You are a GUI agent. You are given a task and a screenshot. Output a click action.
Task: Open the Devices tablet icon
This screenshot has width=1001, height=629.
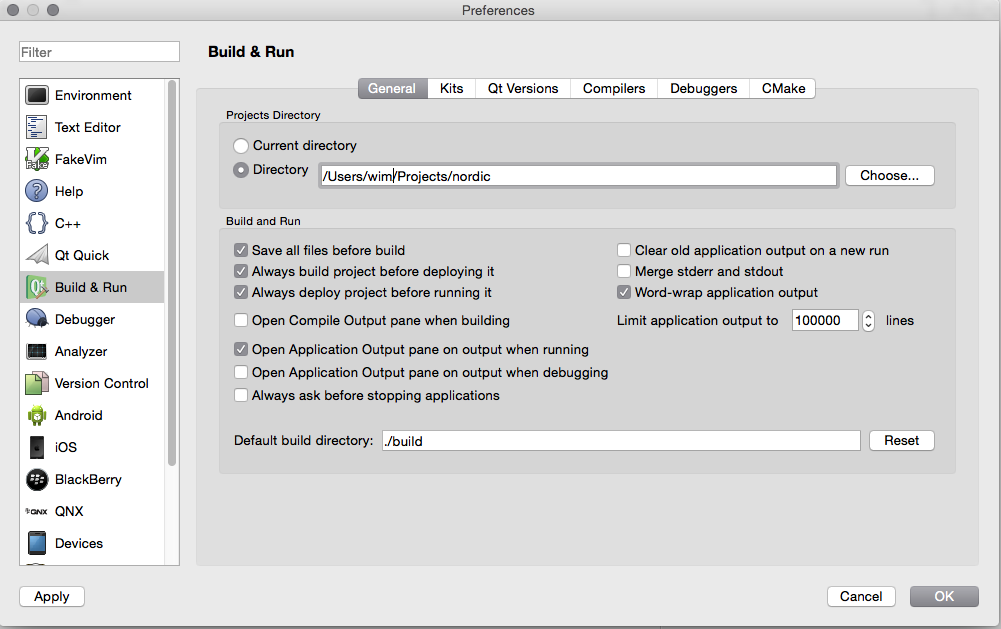coord(36,543)
